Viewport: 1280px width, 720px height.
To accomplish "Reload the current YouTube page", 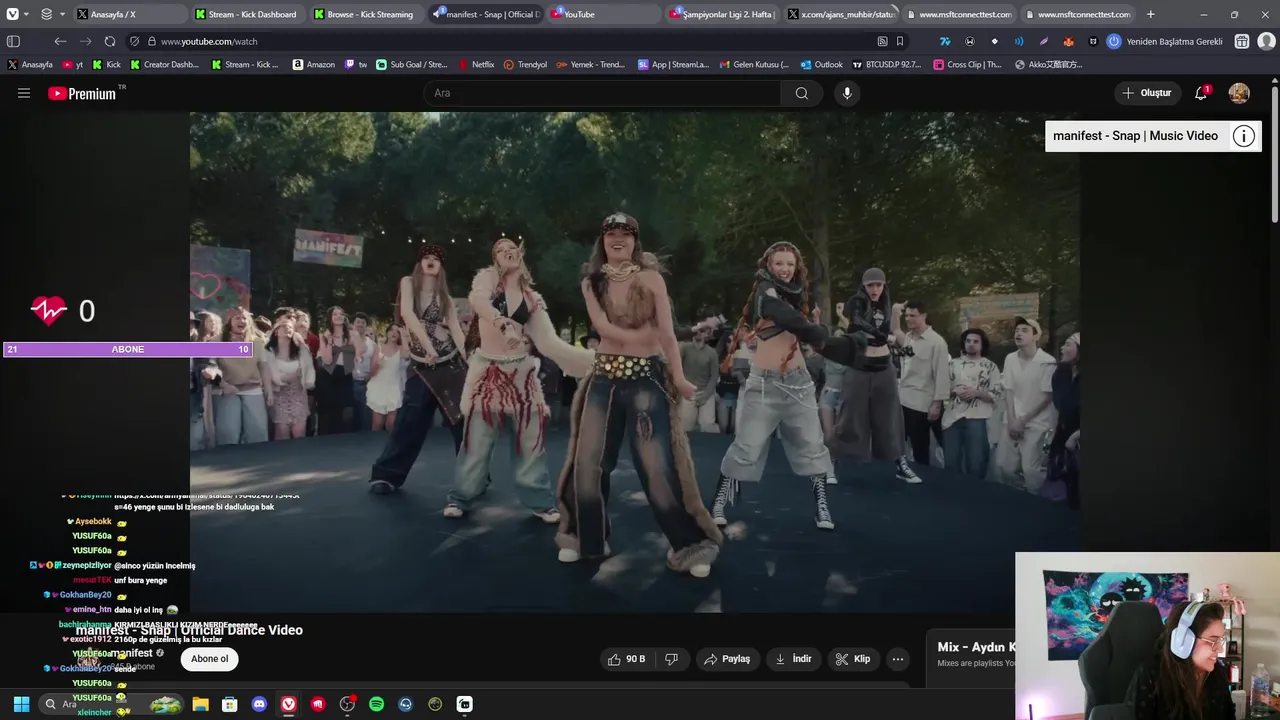I will pyautogui.click(x=109, y=41).
